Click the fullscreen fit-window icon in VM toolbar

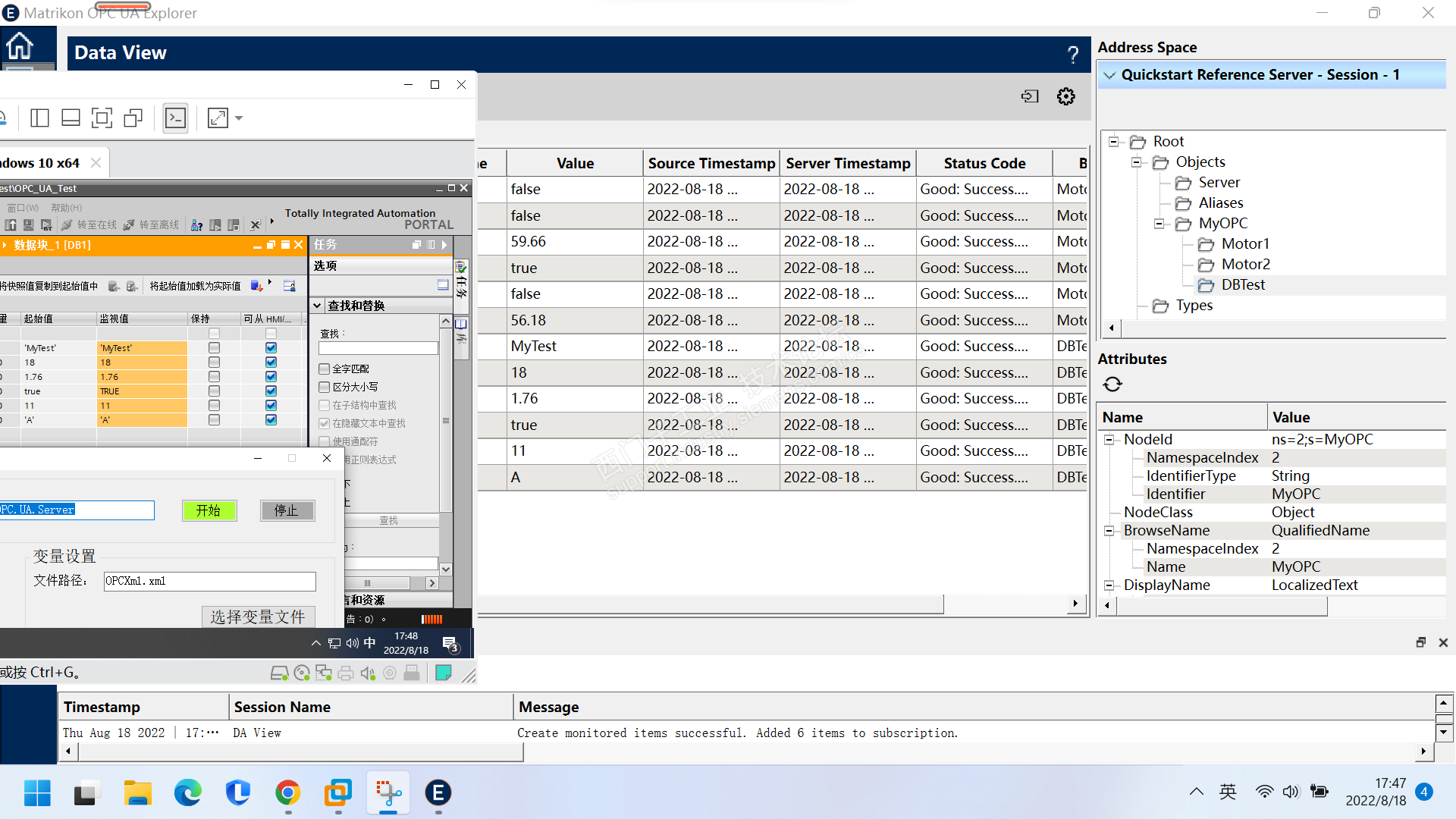tap(102, 118)
